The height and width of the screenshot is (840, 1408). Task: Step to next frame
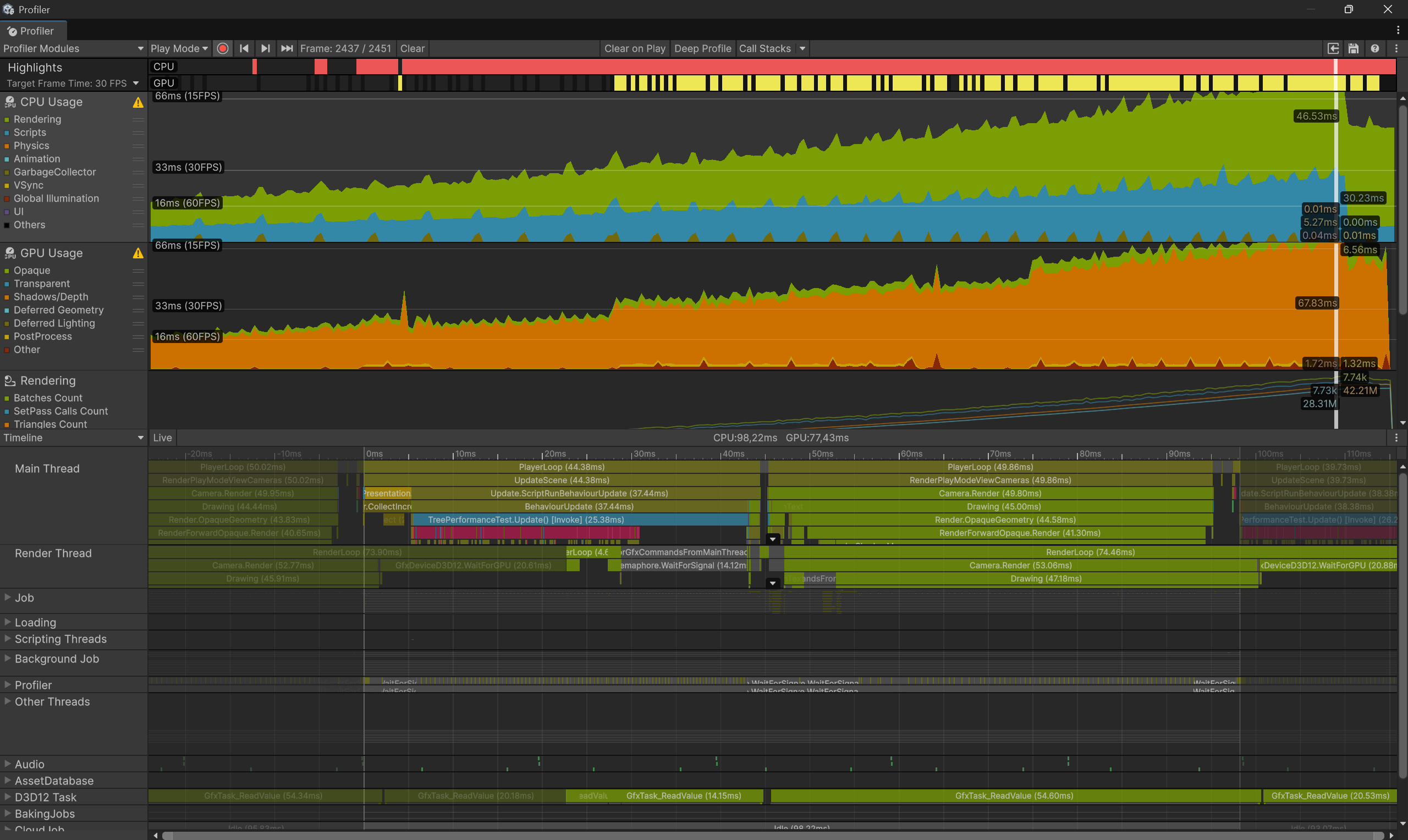click(x=265, y=49)
